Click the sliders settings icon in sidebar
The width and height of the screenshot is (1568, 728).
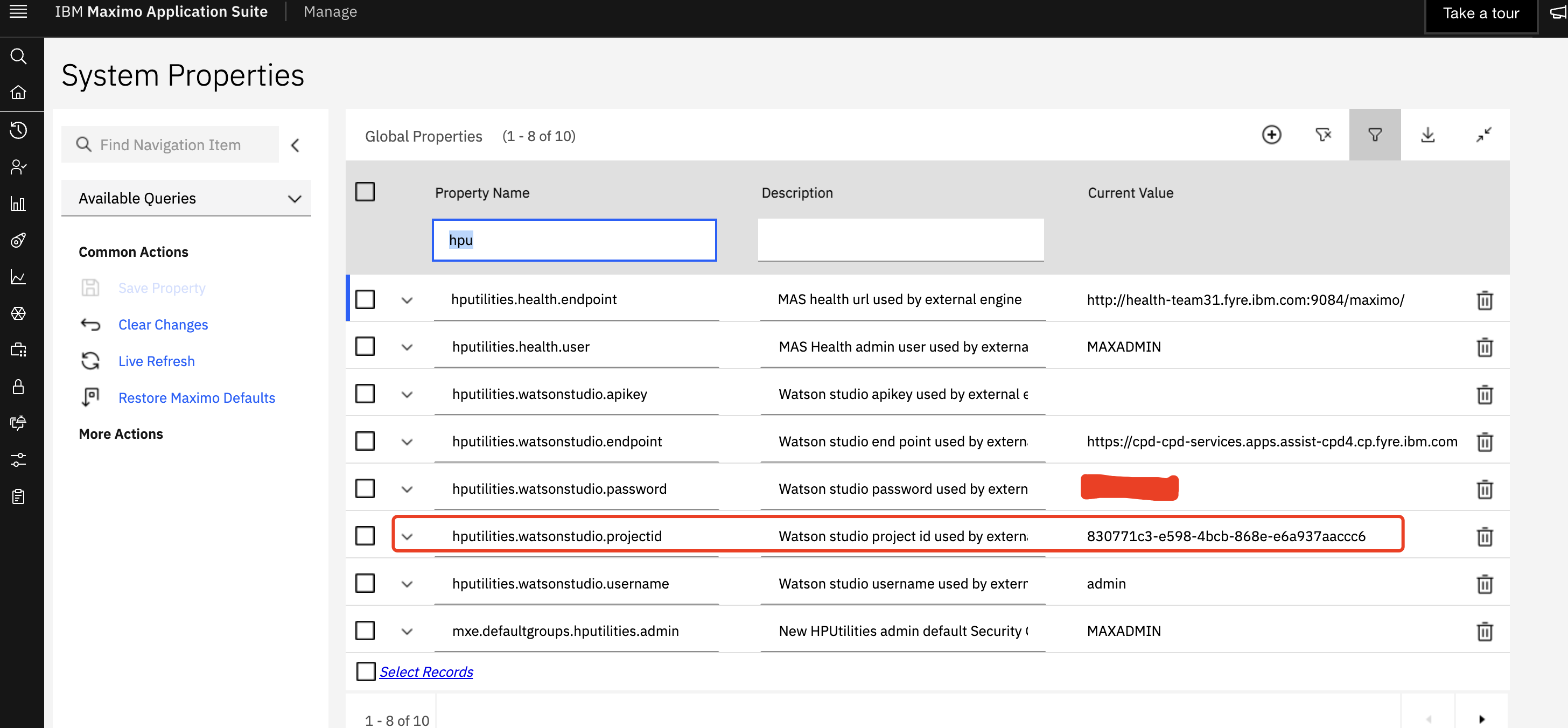click(18, 459)
